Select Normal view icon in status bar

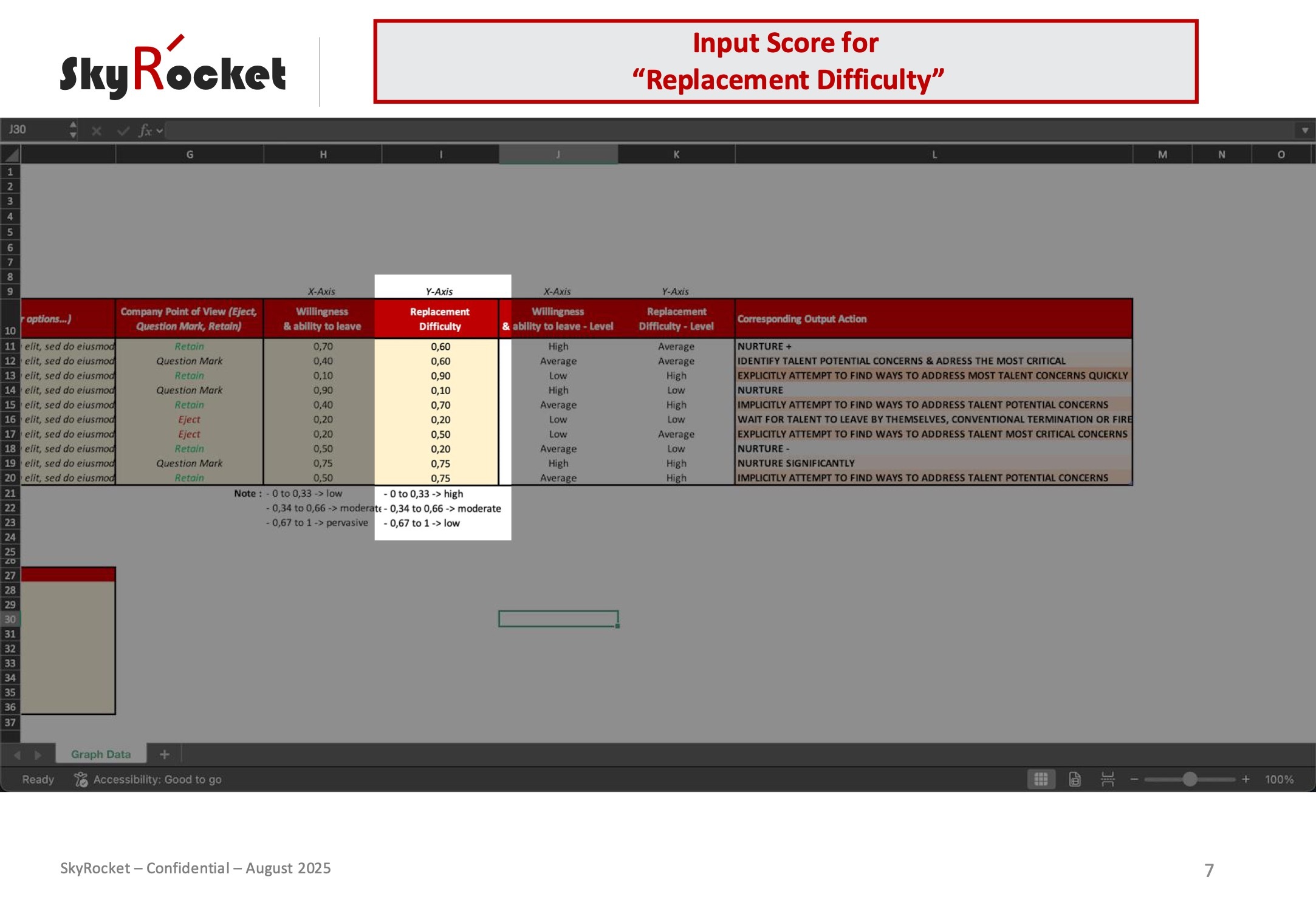(x=1041, y=778)
